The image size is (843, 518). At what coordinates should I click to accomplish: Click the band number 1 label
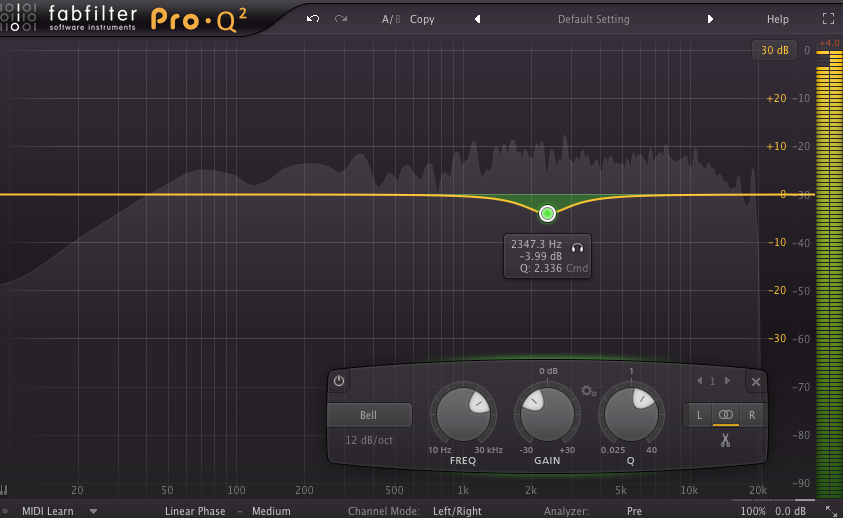pos(712,381)
